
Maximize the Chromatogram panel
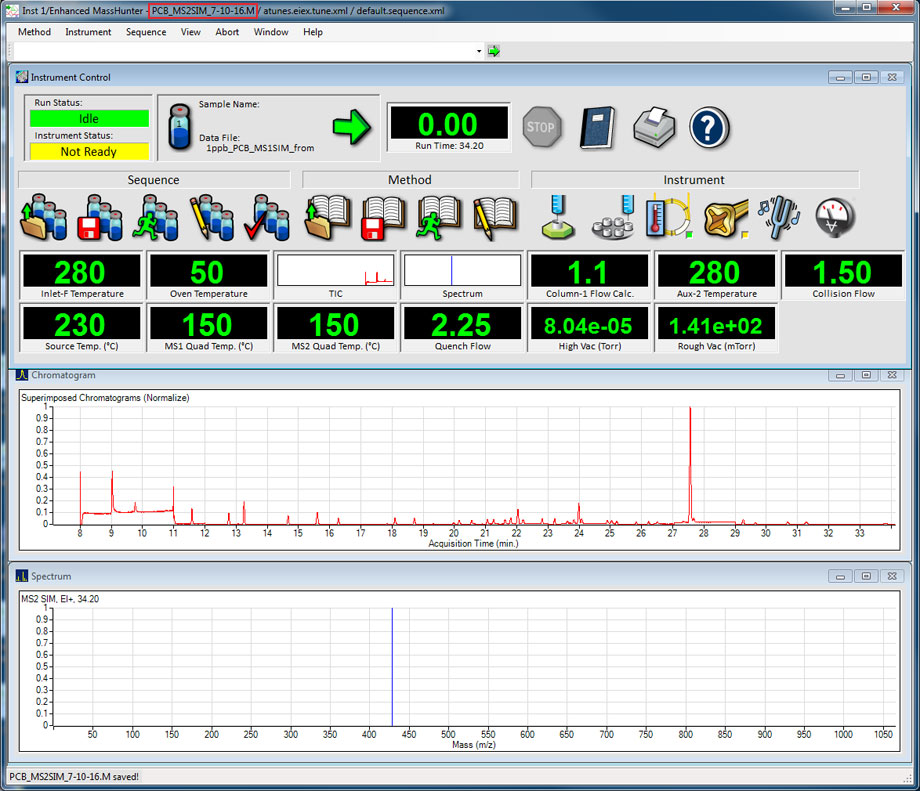coord(866,375)
